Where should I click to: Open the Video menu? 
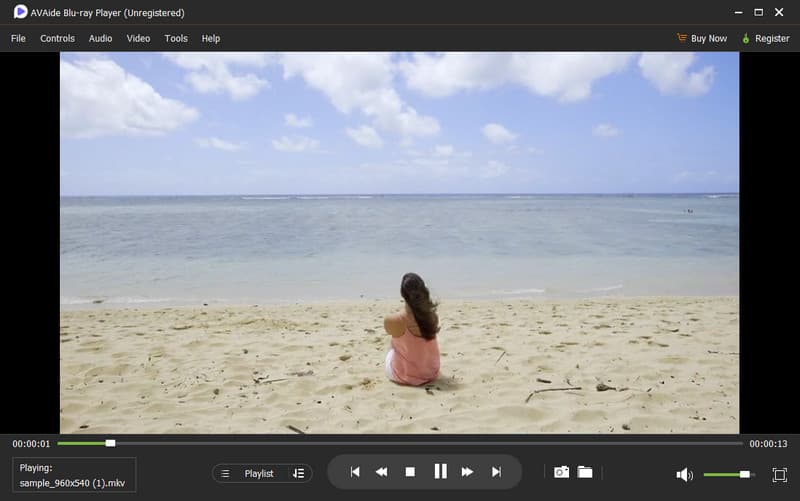[138, 38]
